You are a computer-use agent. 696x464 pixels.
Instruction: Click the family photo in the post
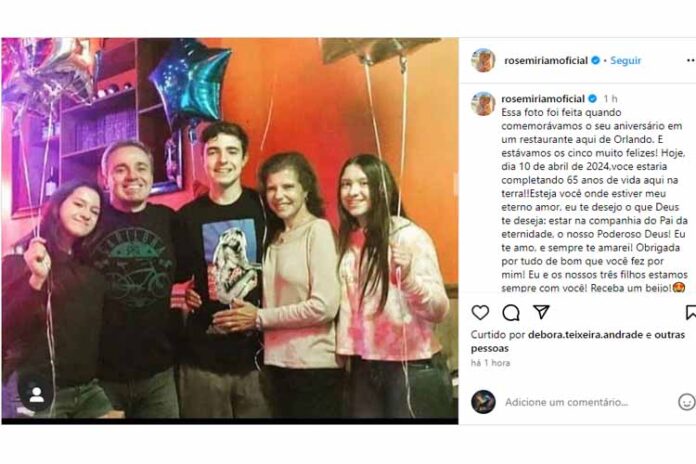[230, 229]
